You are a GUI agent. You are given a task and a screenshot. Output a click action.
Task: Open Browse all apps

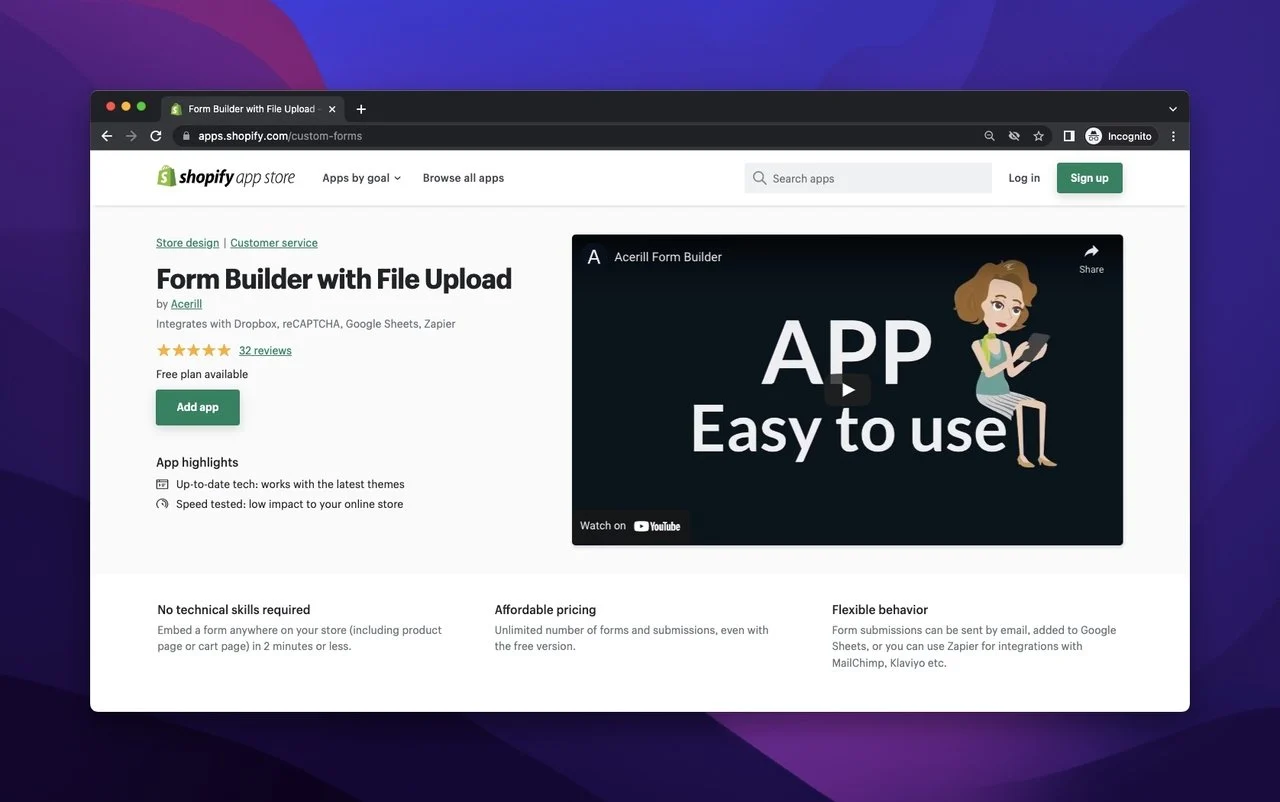tap(463, 178)
